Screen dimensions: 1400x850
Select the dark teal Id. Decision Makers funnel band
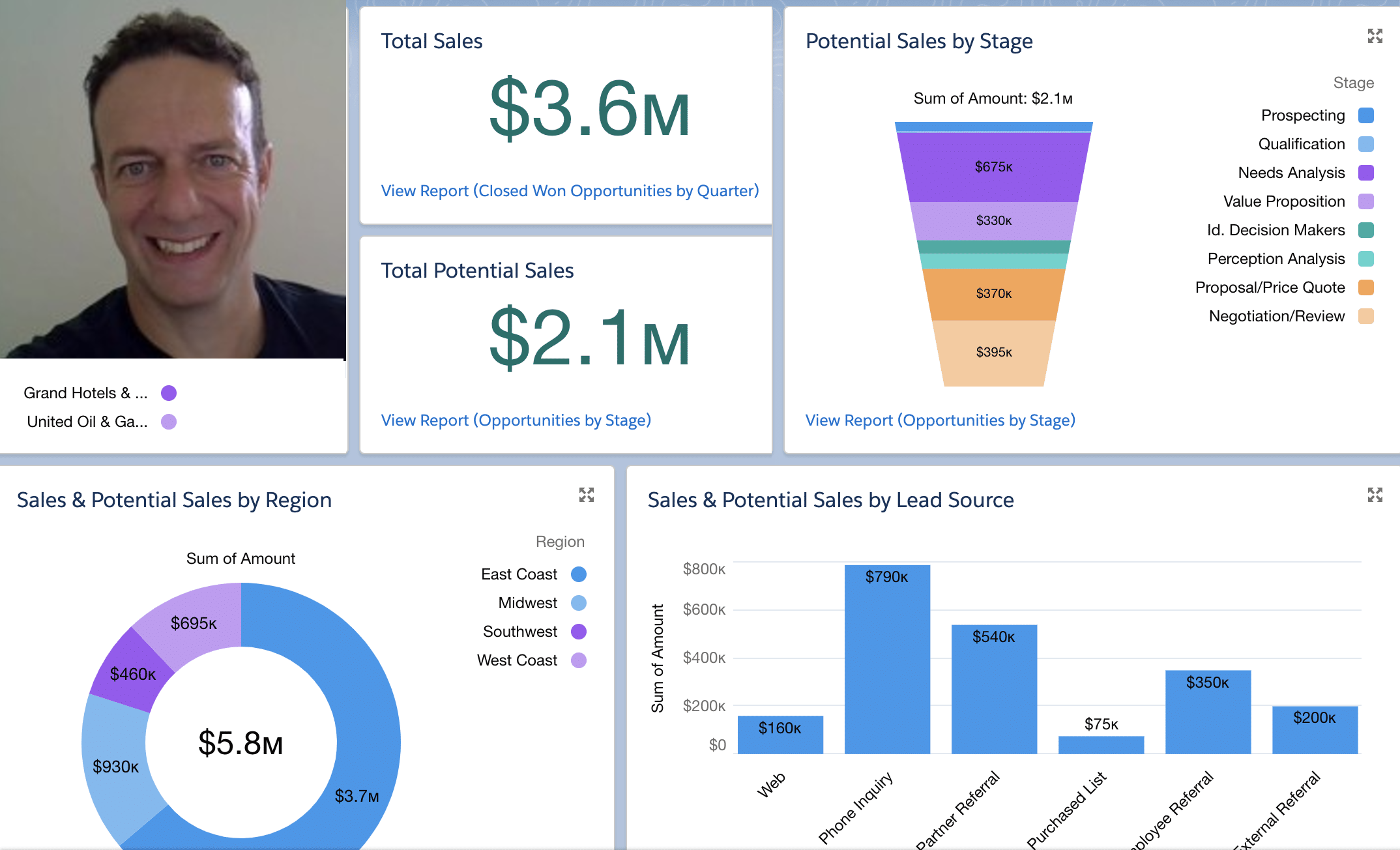point(994,247)
